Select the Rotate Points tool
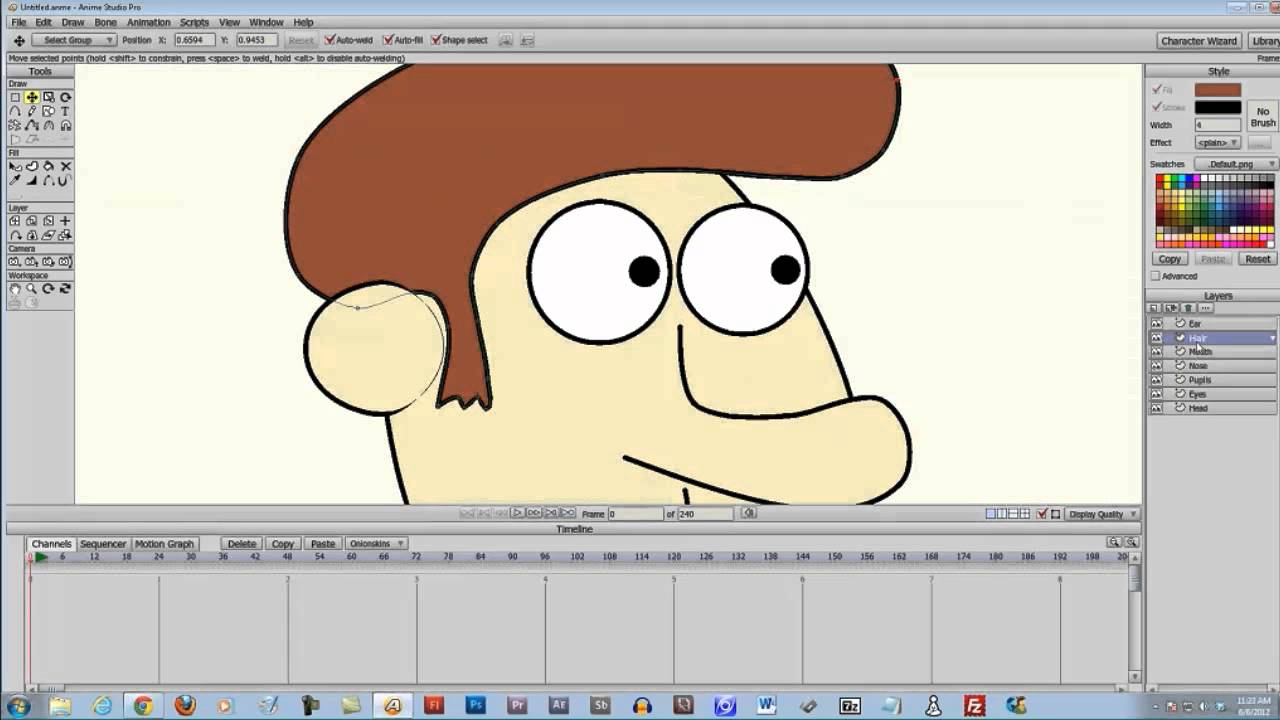 point(65,97)
